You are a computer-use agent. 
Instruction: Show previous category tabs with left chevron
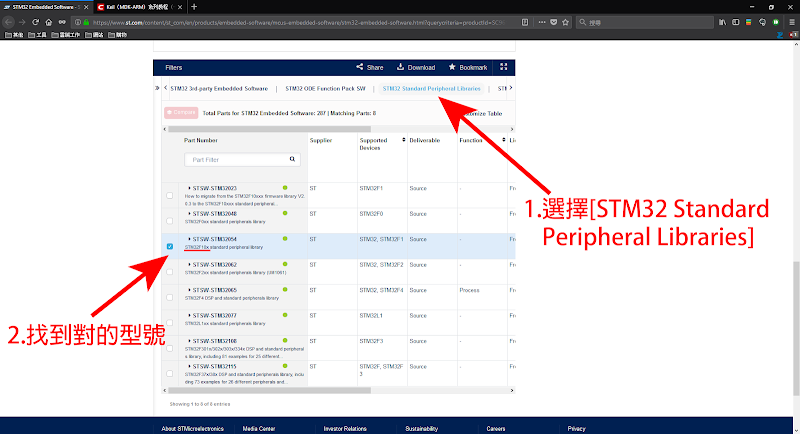click(x=165, y=88)
